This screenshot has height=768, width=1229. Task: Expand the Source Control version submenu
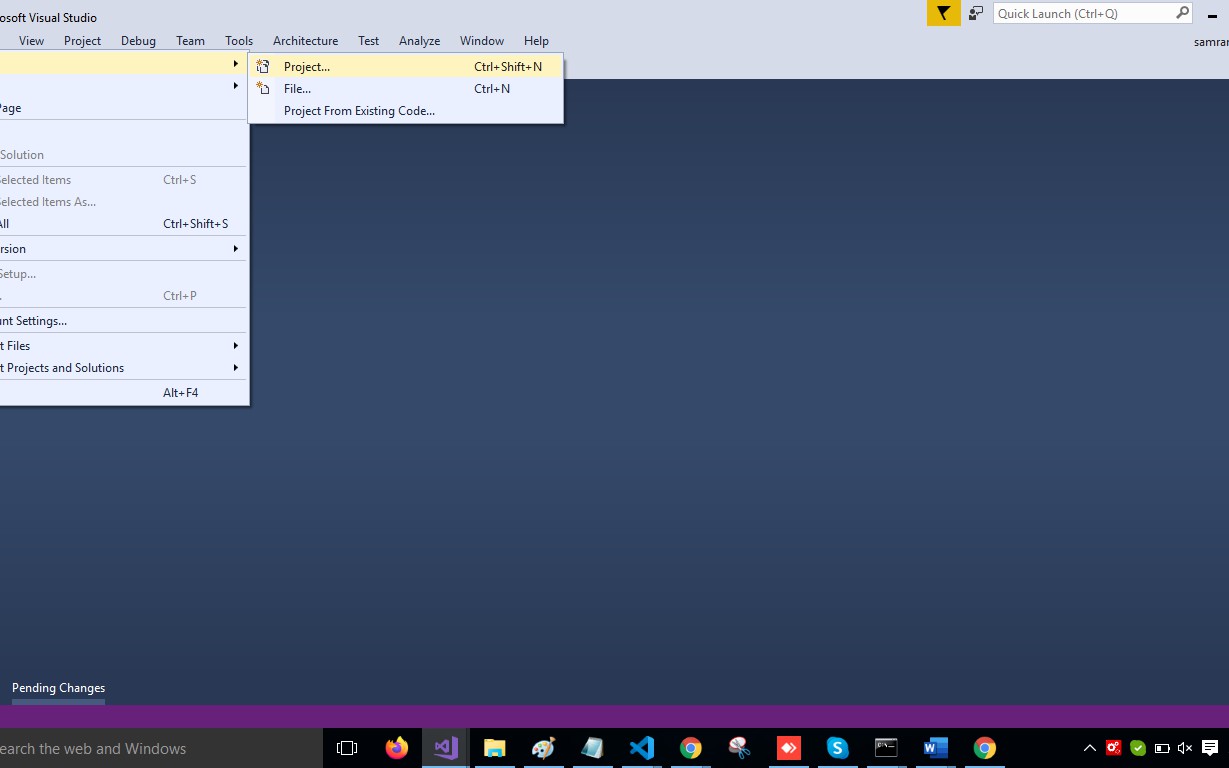[120, 249]
